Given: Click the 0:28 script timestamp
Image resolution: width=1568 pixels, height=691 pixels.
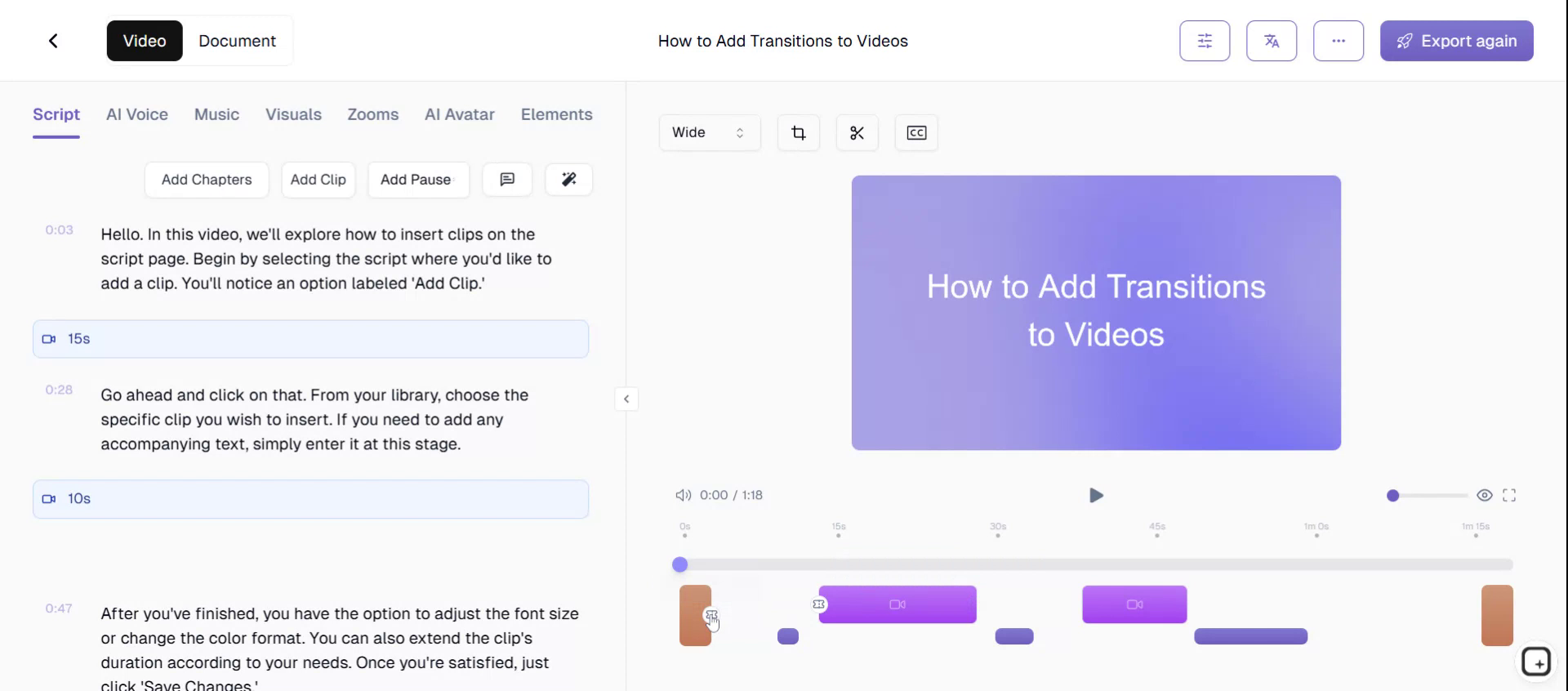Looking at the screenshot, I should (59, 390).
